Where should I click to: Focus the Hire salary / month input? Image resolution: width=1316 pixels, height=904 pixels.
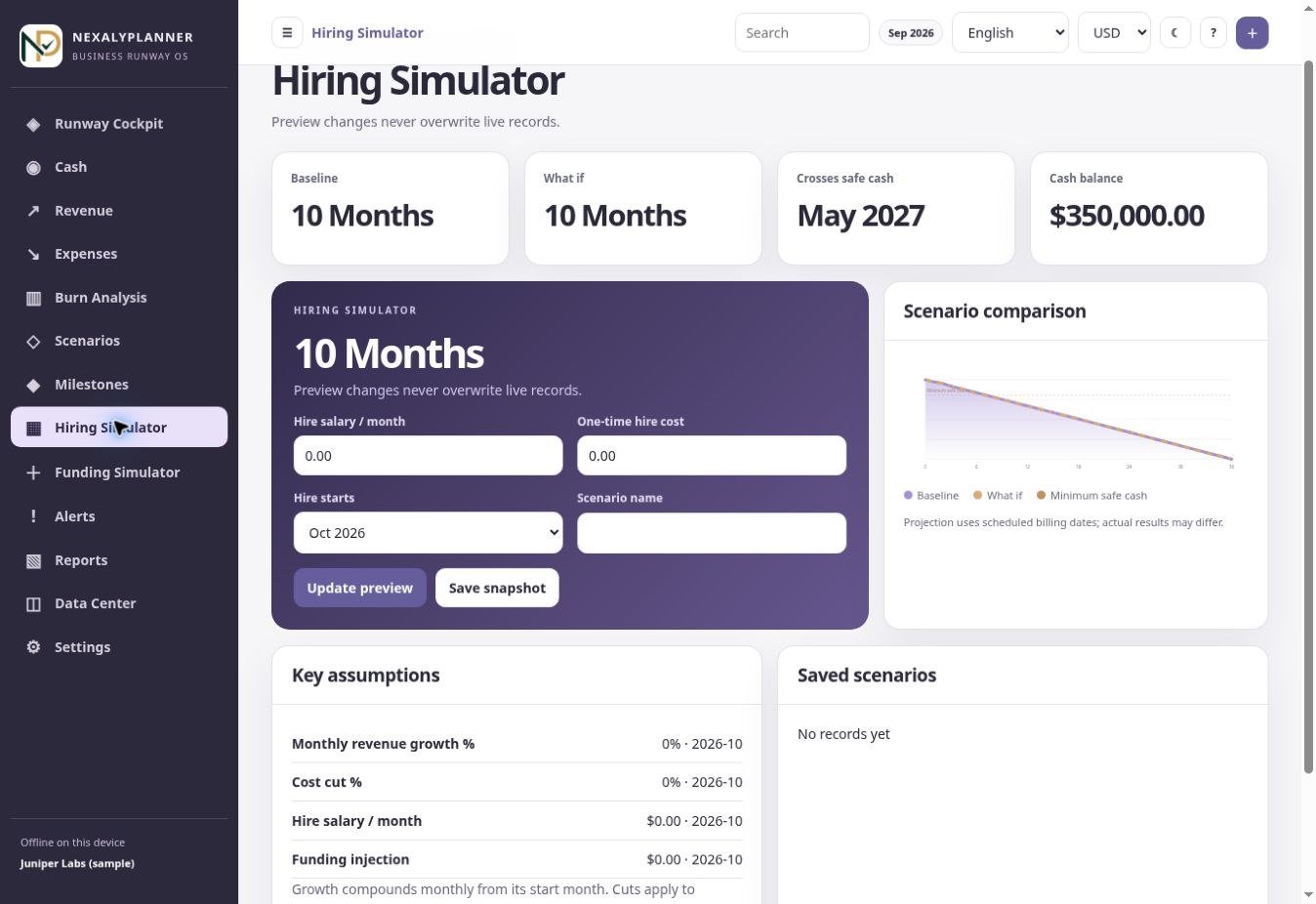point(429,456)
